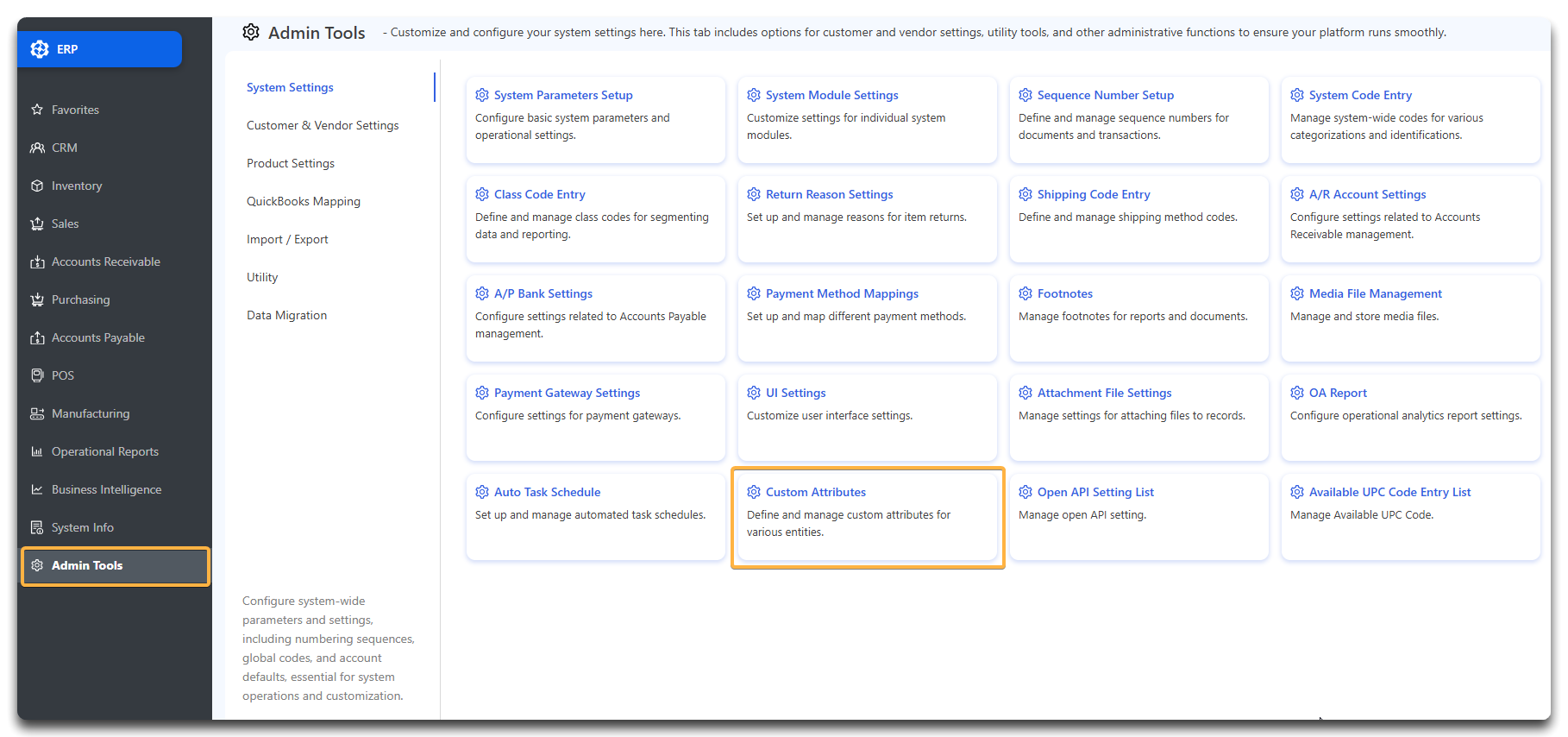Viewport: 1568px width, 737px height.
Task: Click the Inventory box icon
Action: click(37, 186)
